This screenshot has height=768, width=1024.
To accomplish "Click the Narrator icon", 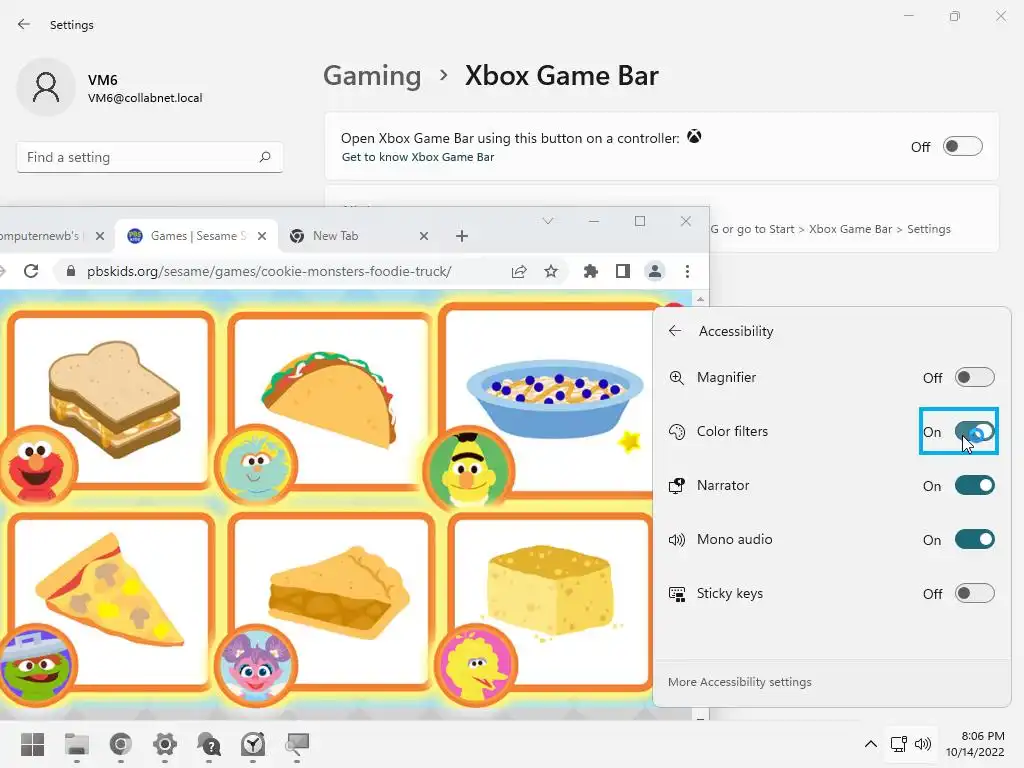I will pyautogui.click(x=677, y=485).
